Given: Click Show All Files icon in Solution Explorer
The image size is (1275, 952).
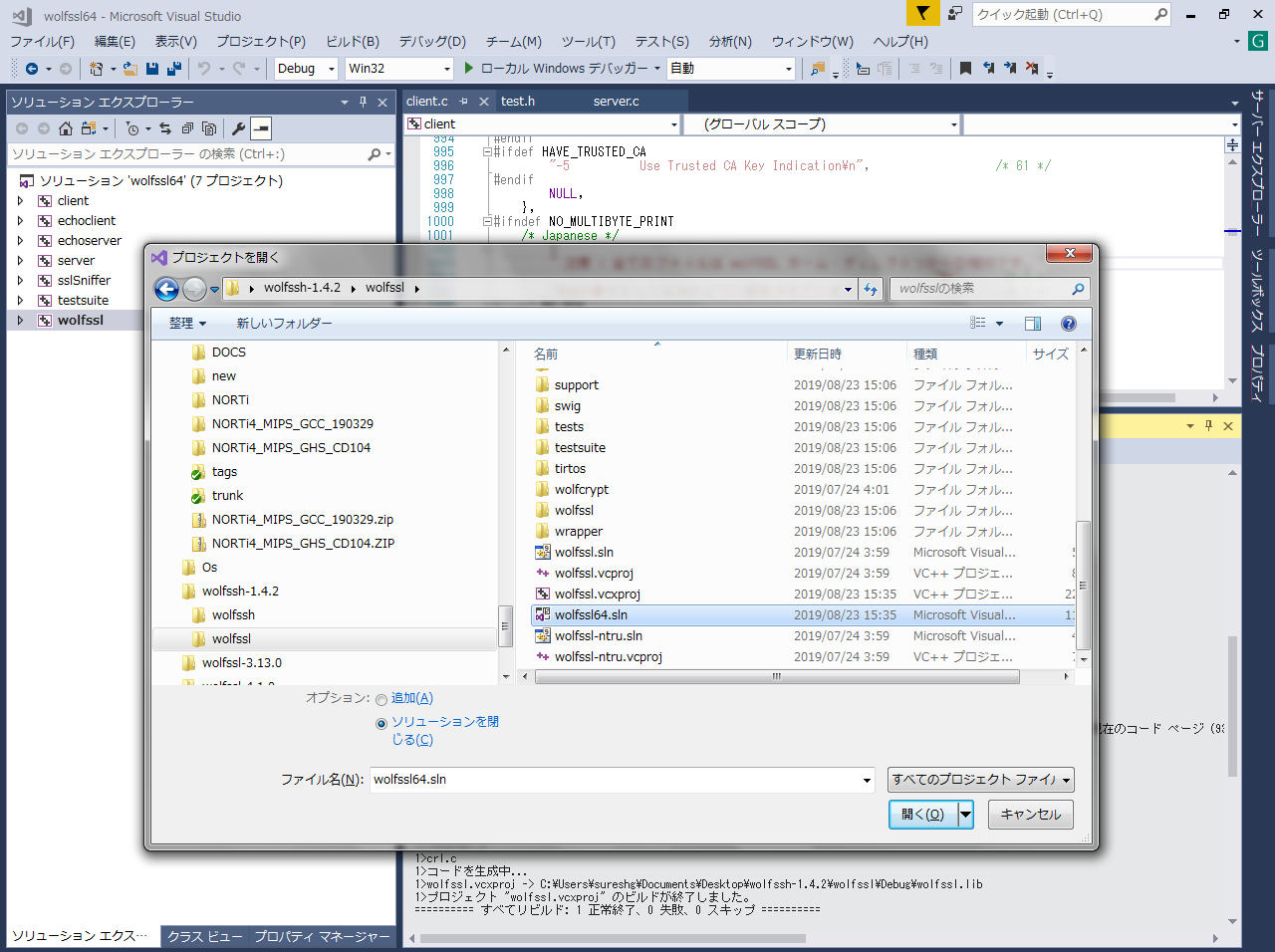Looking at the screenshot, I should pos(209,128).
